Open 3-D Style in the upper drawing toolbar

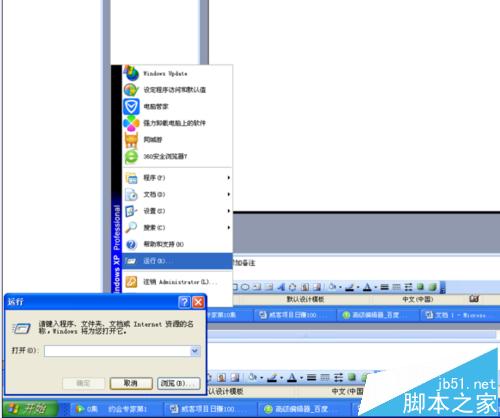click(x=432, y=287)
